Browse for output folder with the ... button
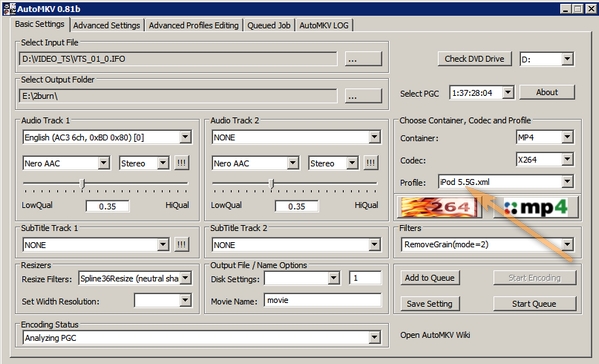Screen dimensions: 599x364 [x=363, y=96]
